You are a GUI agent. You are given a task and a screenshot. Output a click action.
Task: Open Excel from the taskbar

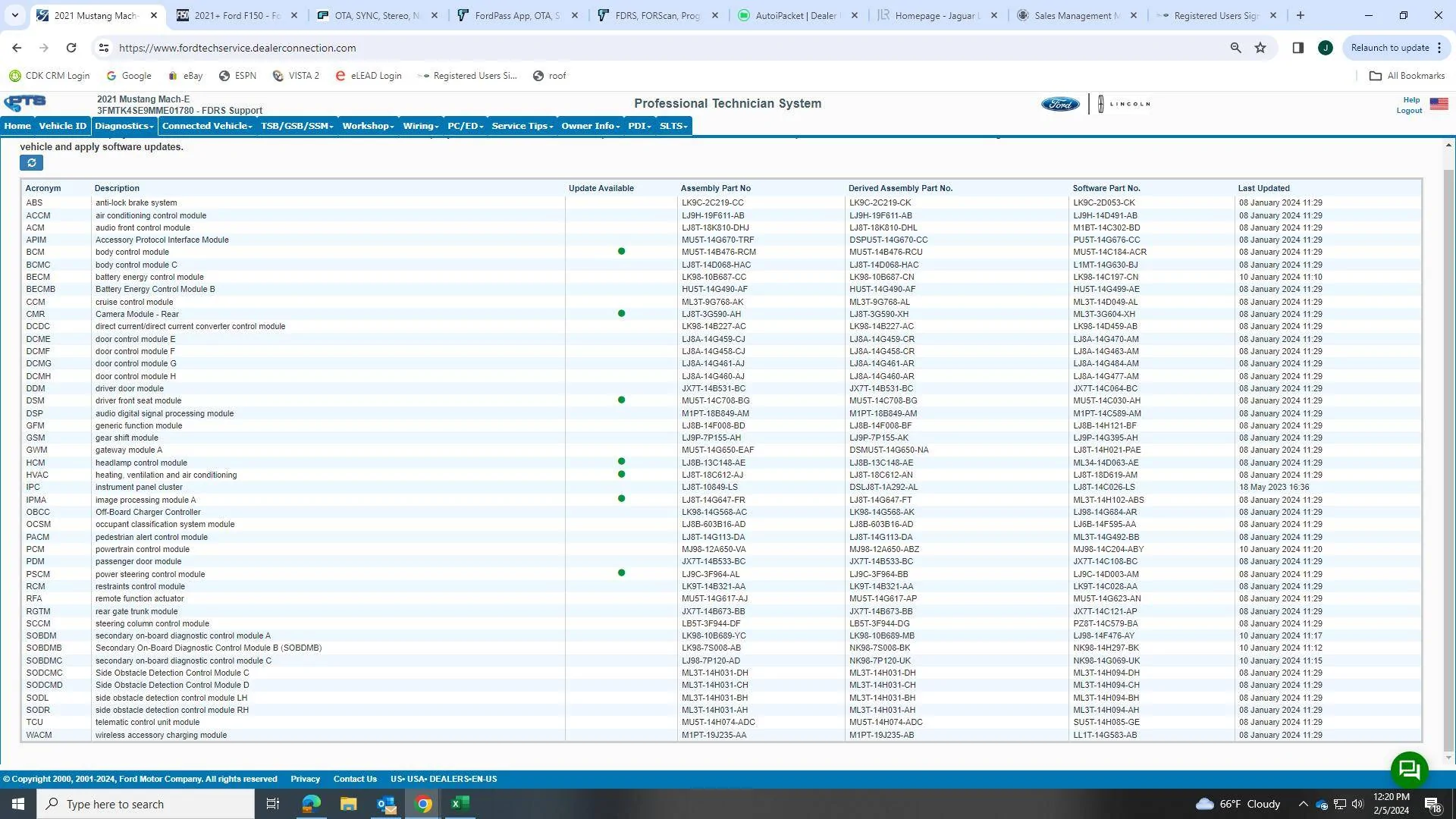pos(460,804)
